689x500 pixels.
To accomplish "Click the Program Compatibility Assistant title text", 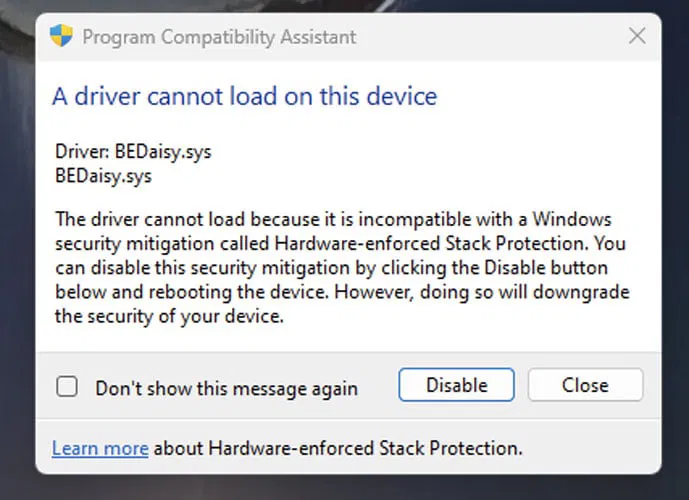I will point(219,38).
